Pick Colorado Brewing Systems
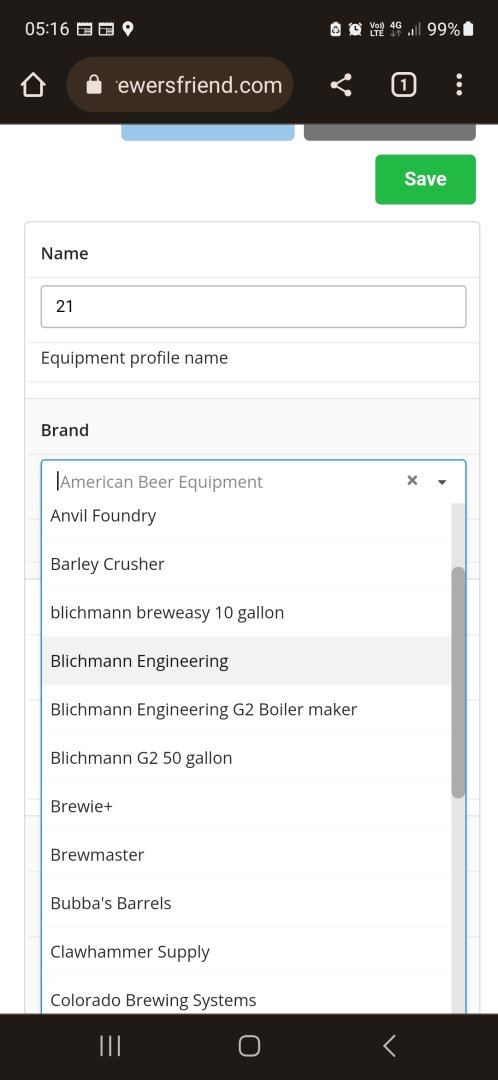This screenshot has width=498, height=1080. click(246, 995)
